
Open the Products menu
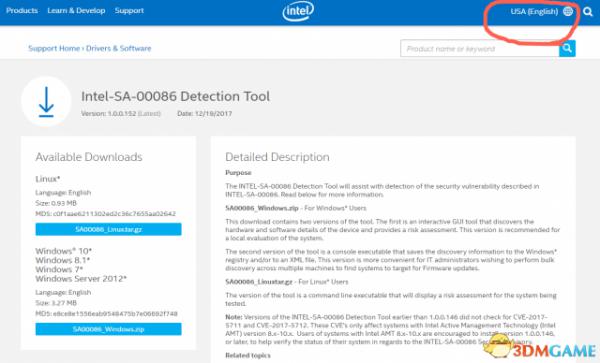click(22, 11)
